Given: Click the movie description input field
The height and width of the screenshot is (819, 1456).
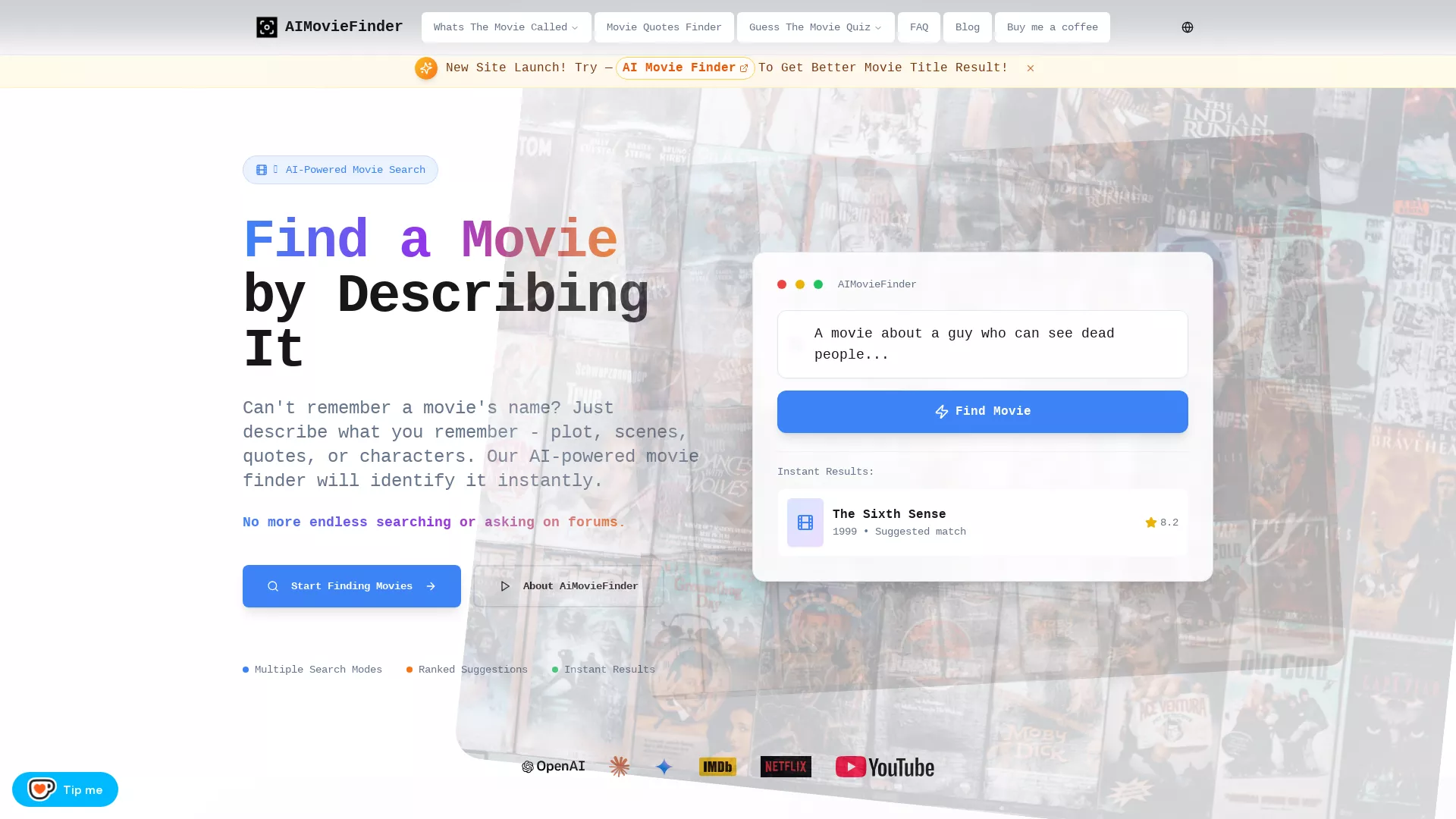Looking at the screenshot, I should pyautogui.click(x=983, y=344).
